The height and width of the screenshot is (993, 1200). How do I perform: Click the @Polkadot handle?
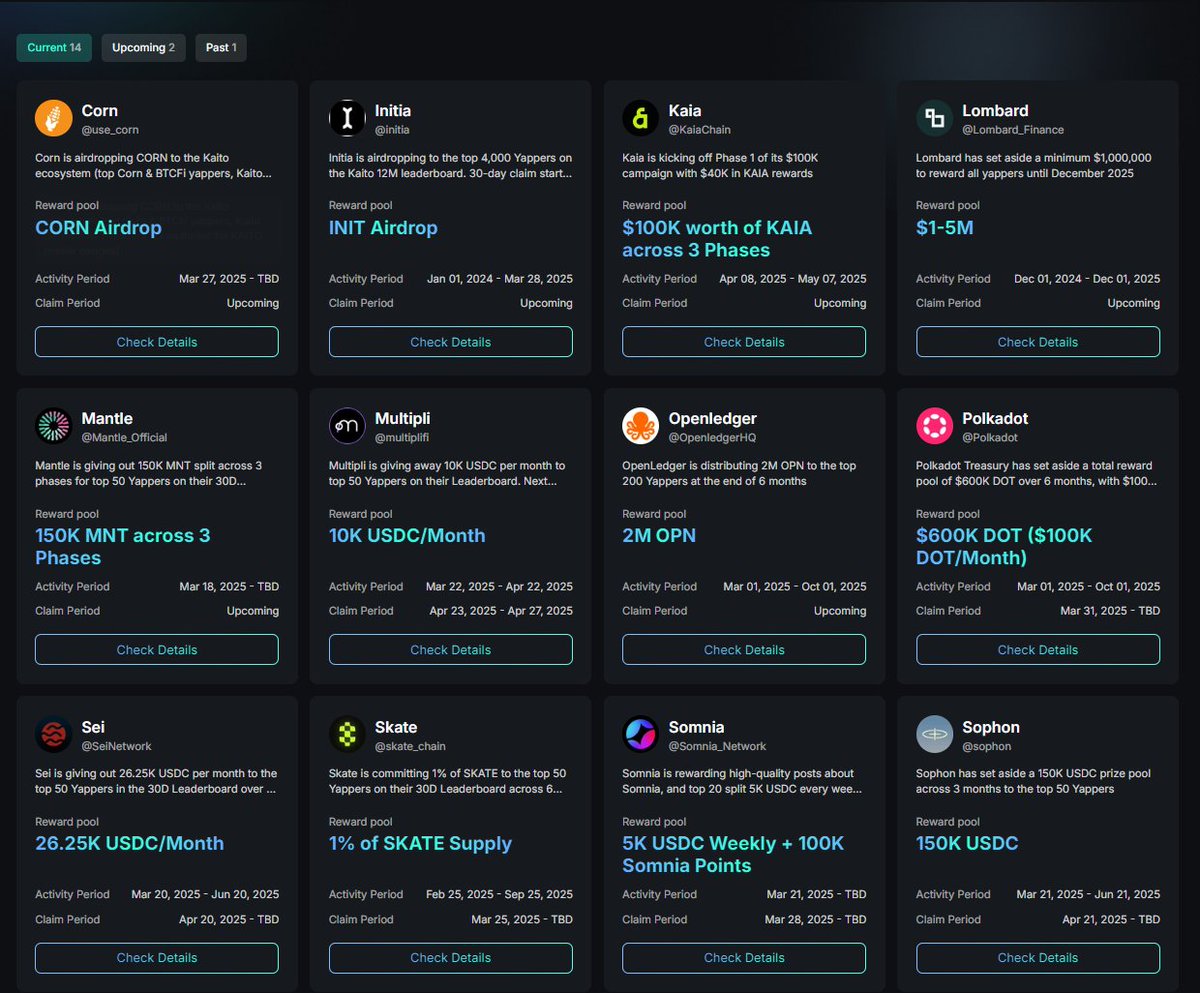tap(990, 438)
